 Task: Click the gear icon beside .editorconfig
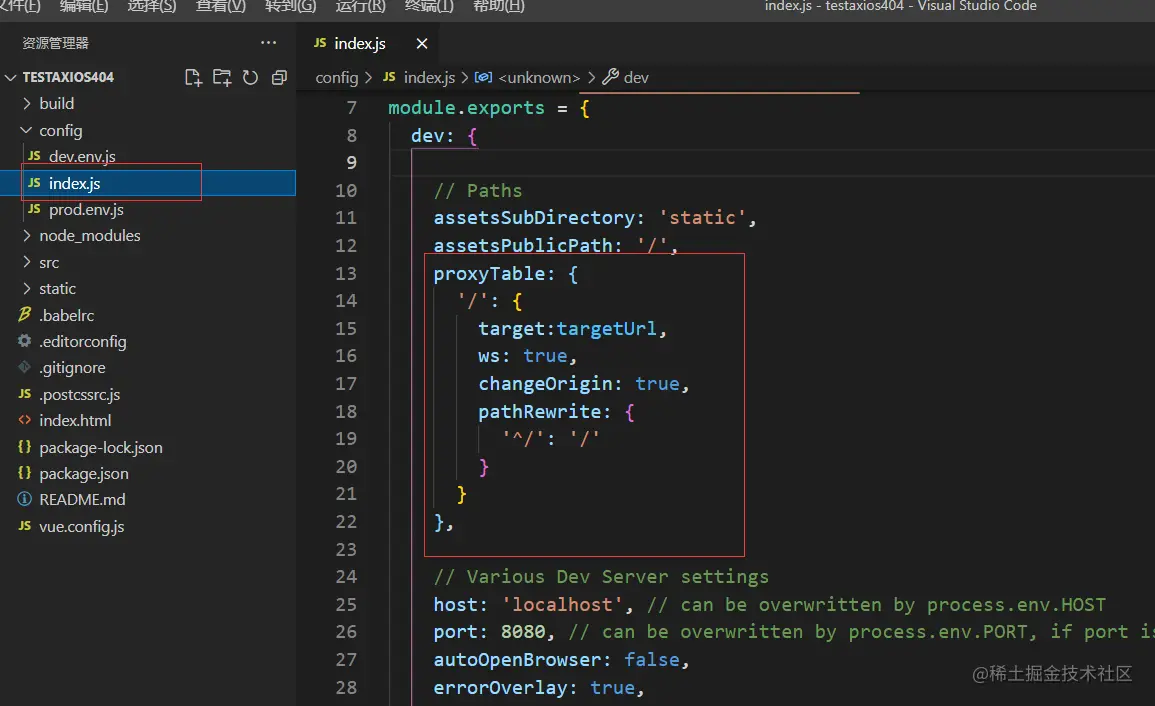point(24,340)
